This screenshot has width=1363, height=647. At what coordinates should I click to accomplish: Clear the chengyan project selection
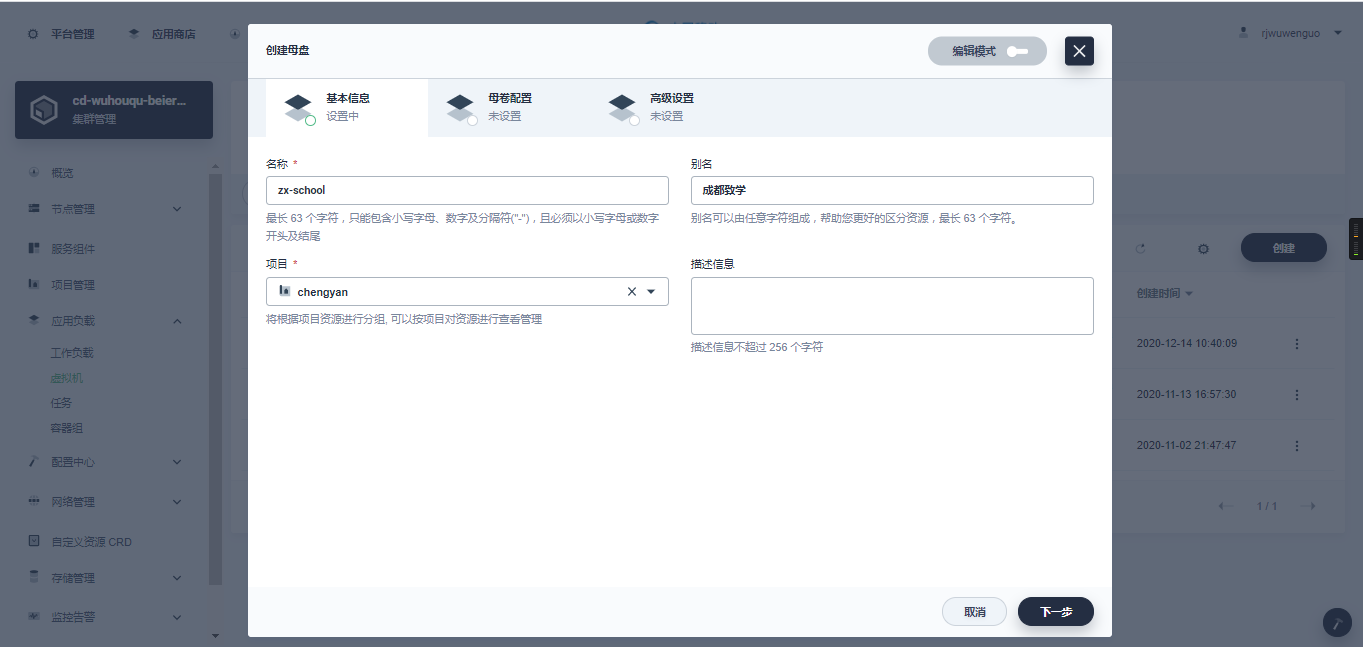click(631, 292)
